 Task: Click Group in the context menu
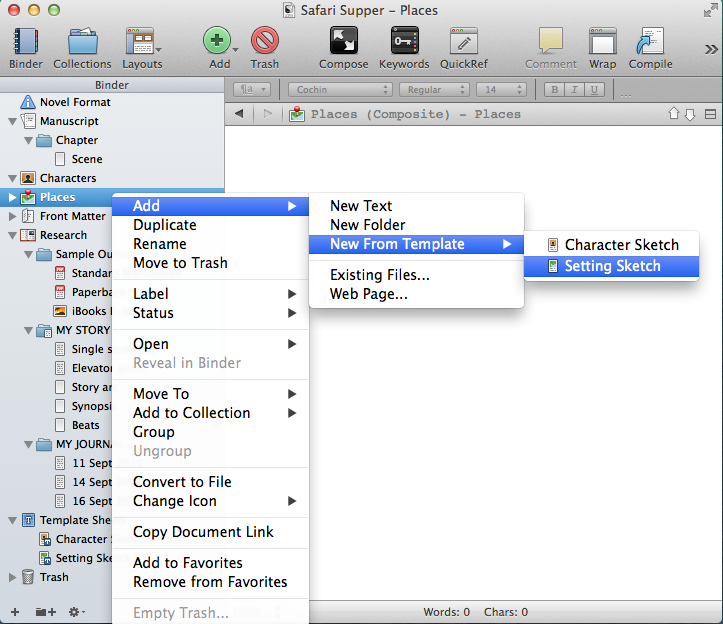tap(210, 432)
